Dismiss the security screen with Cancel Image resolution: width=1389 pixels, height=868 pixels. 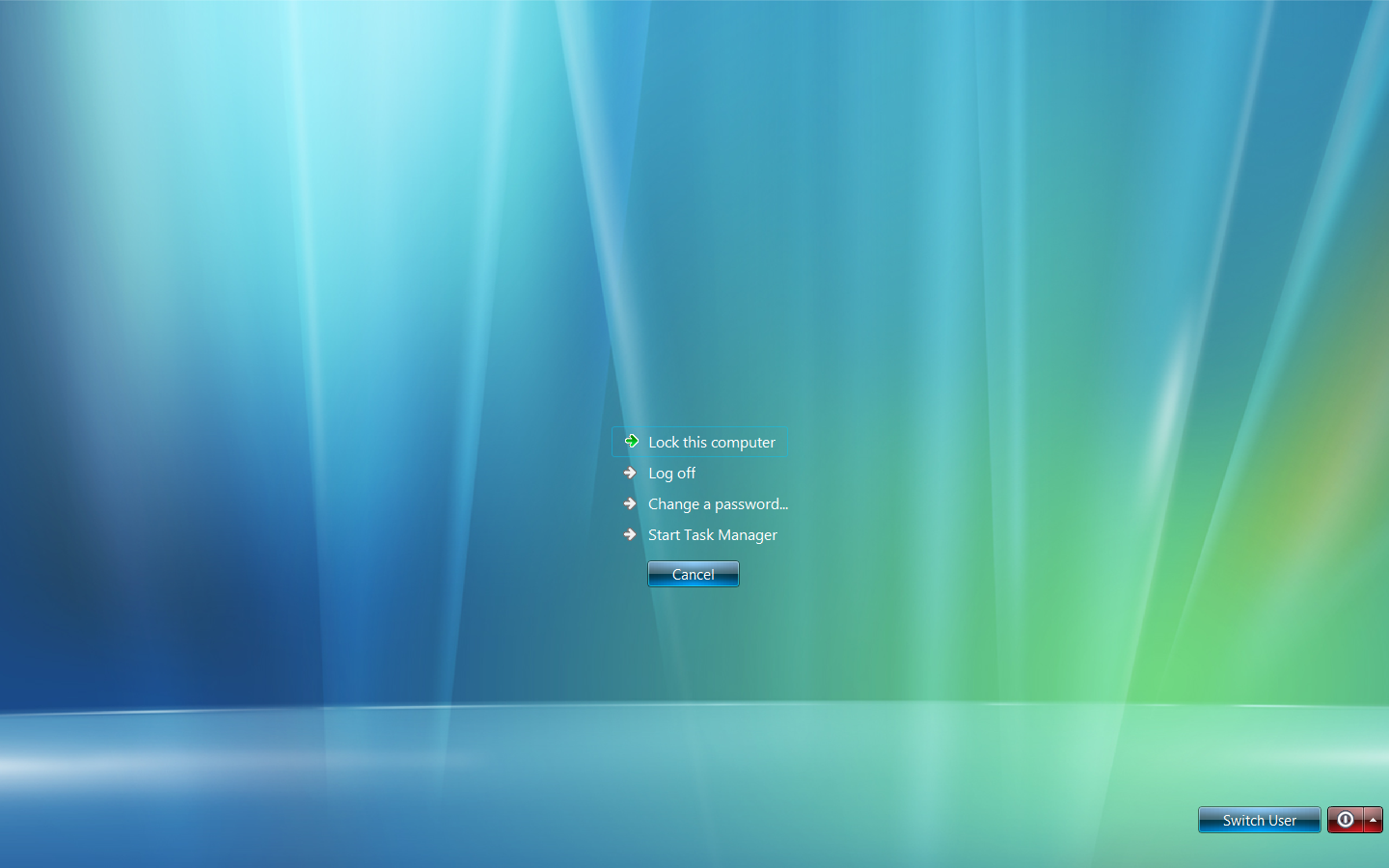pyautogui.click(x=693, y=574)
